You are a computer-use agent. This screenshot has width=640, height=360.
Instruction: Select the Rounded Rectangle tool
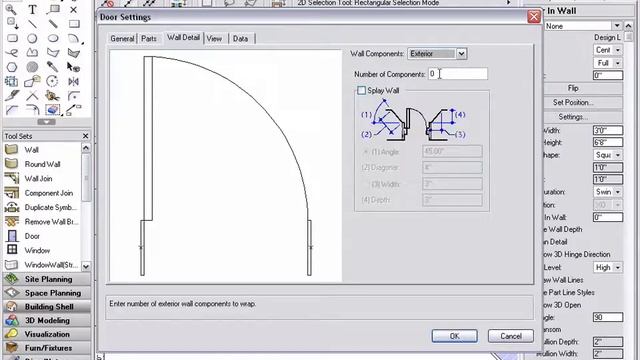click(12, 38)
